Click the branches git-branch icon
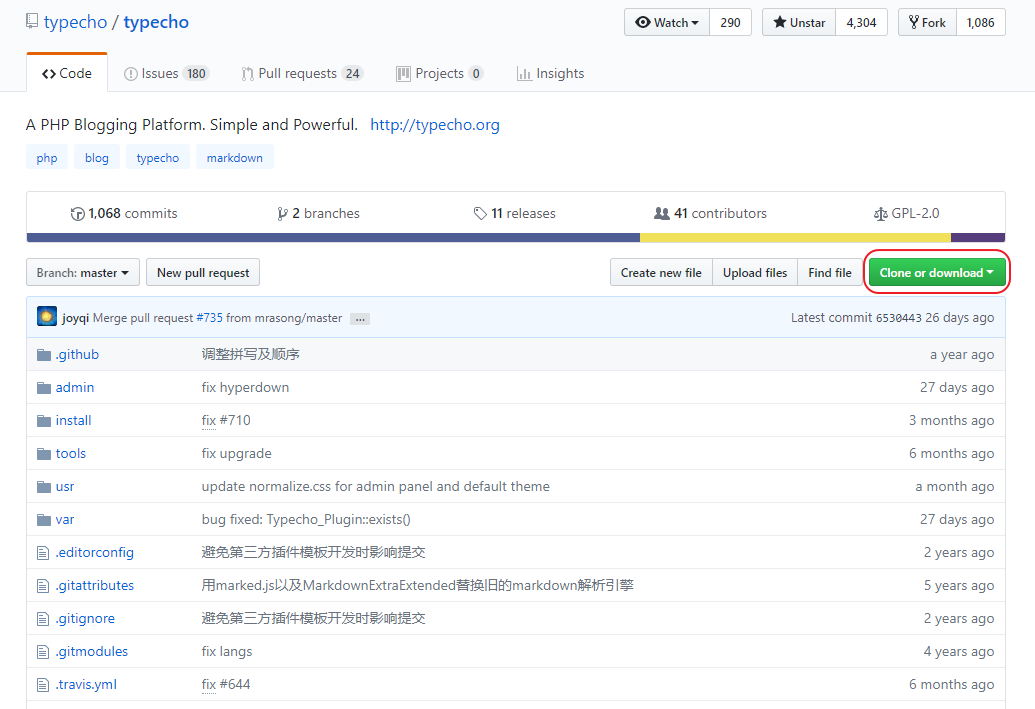 pyautogui.click(x=283, y=214)
